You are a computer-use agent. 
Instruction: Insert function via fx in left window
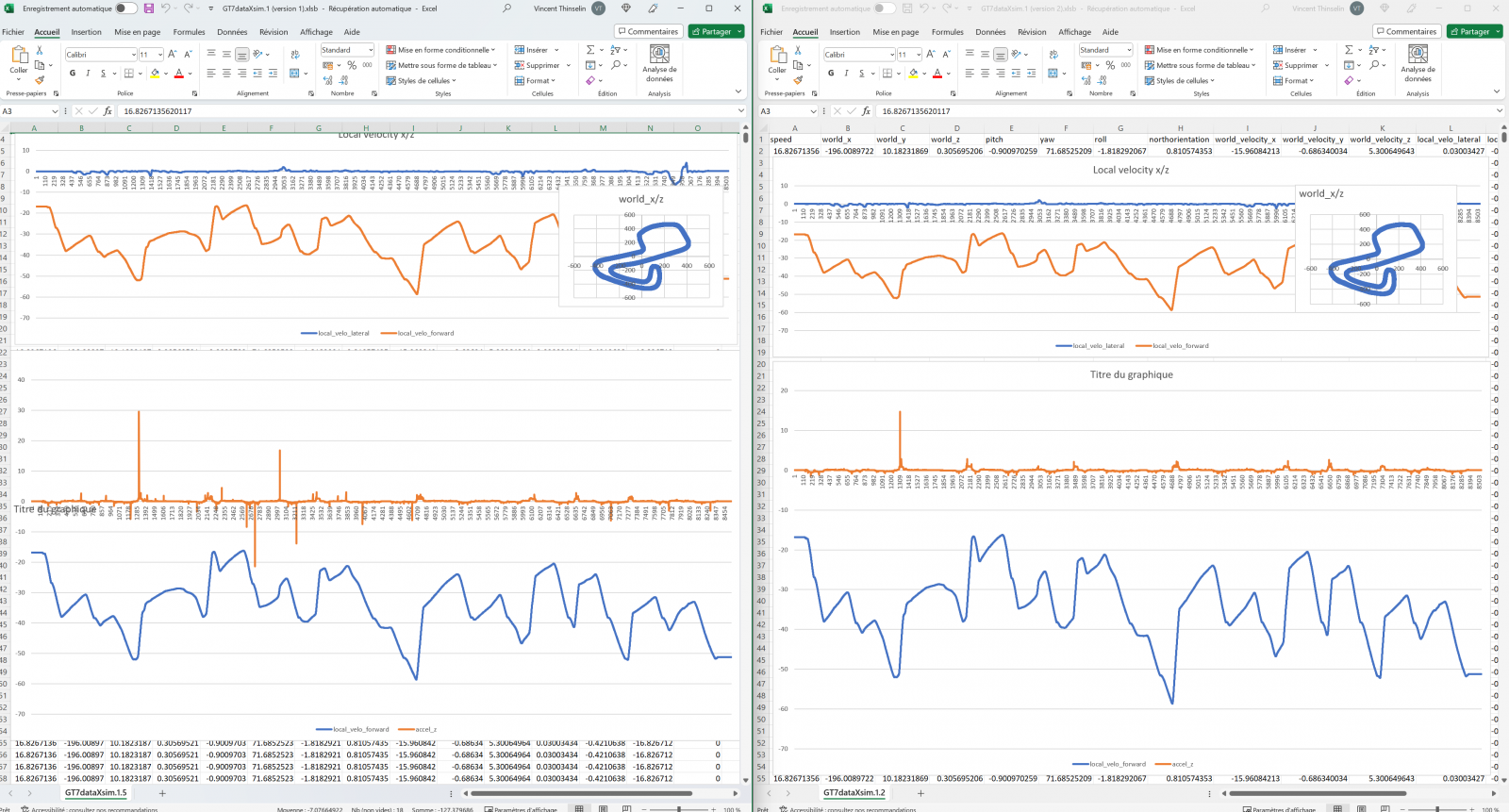tap(108, 111)
